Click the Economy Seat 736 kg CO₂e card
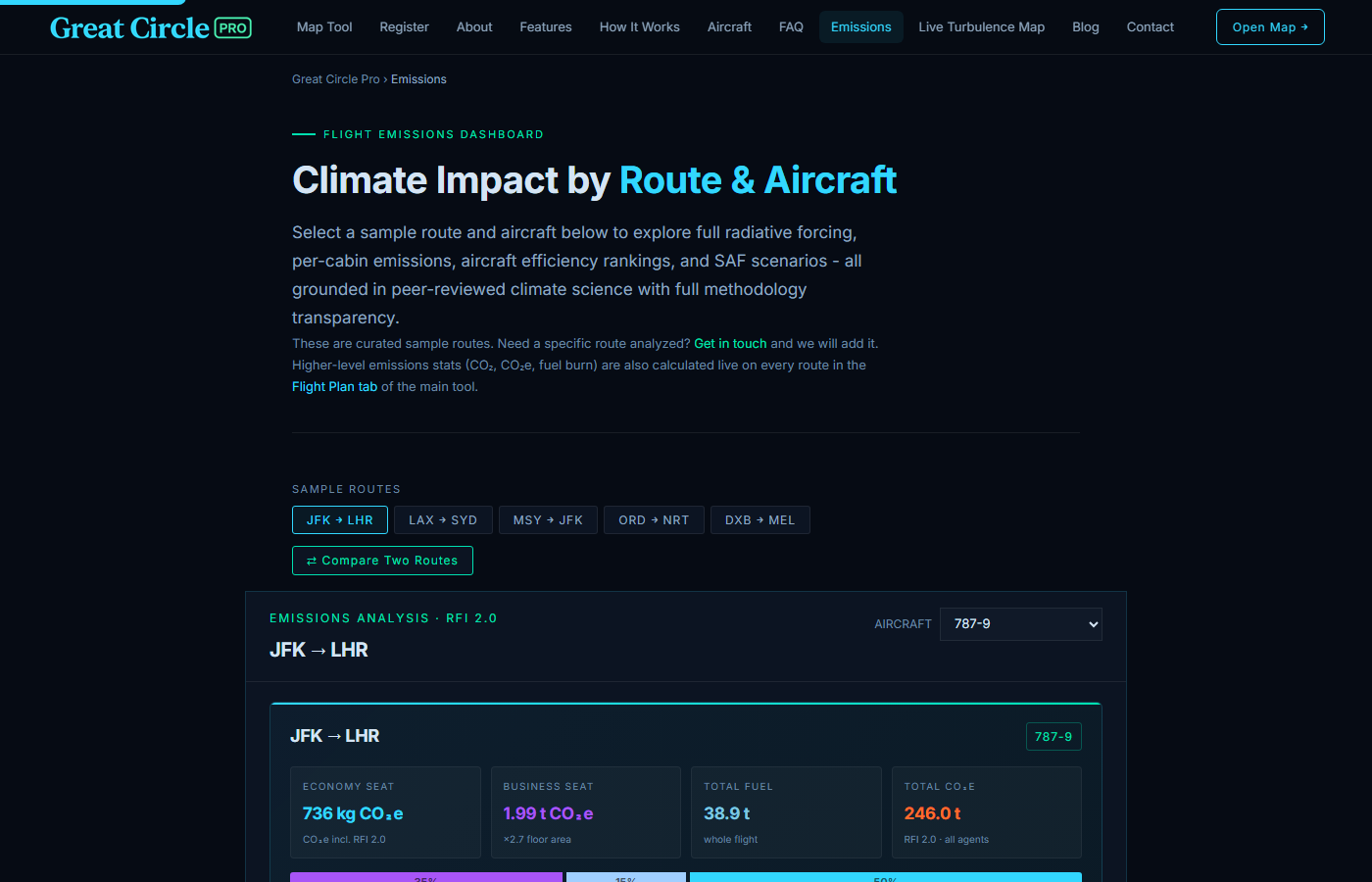 (x=385, y=812)
